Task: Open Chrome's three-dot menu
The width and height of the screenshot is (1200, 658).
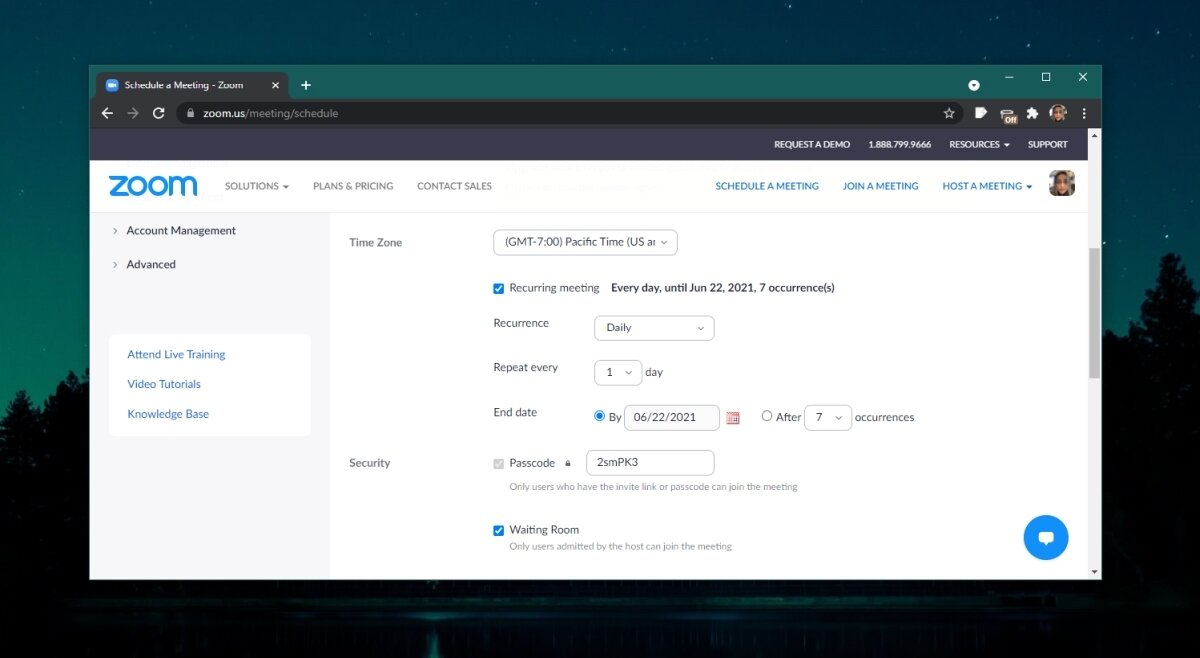Action: tap(1084, 113)
